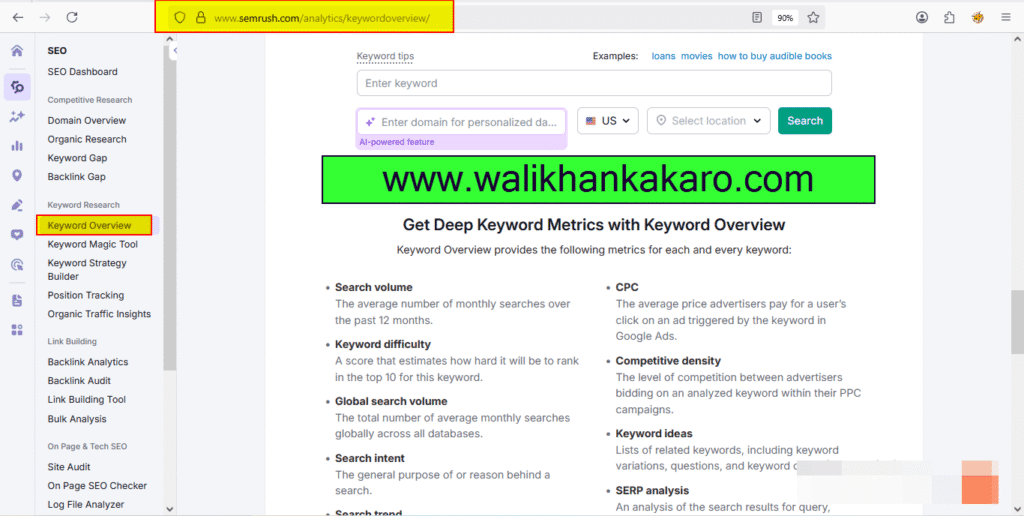Click the browser forward arrow

(x=45, y=18)
